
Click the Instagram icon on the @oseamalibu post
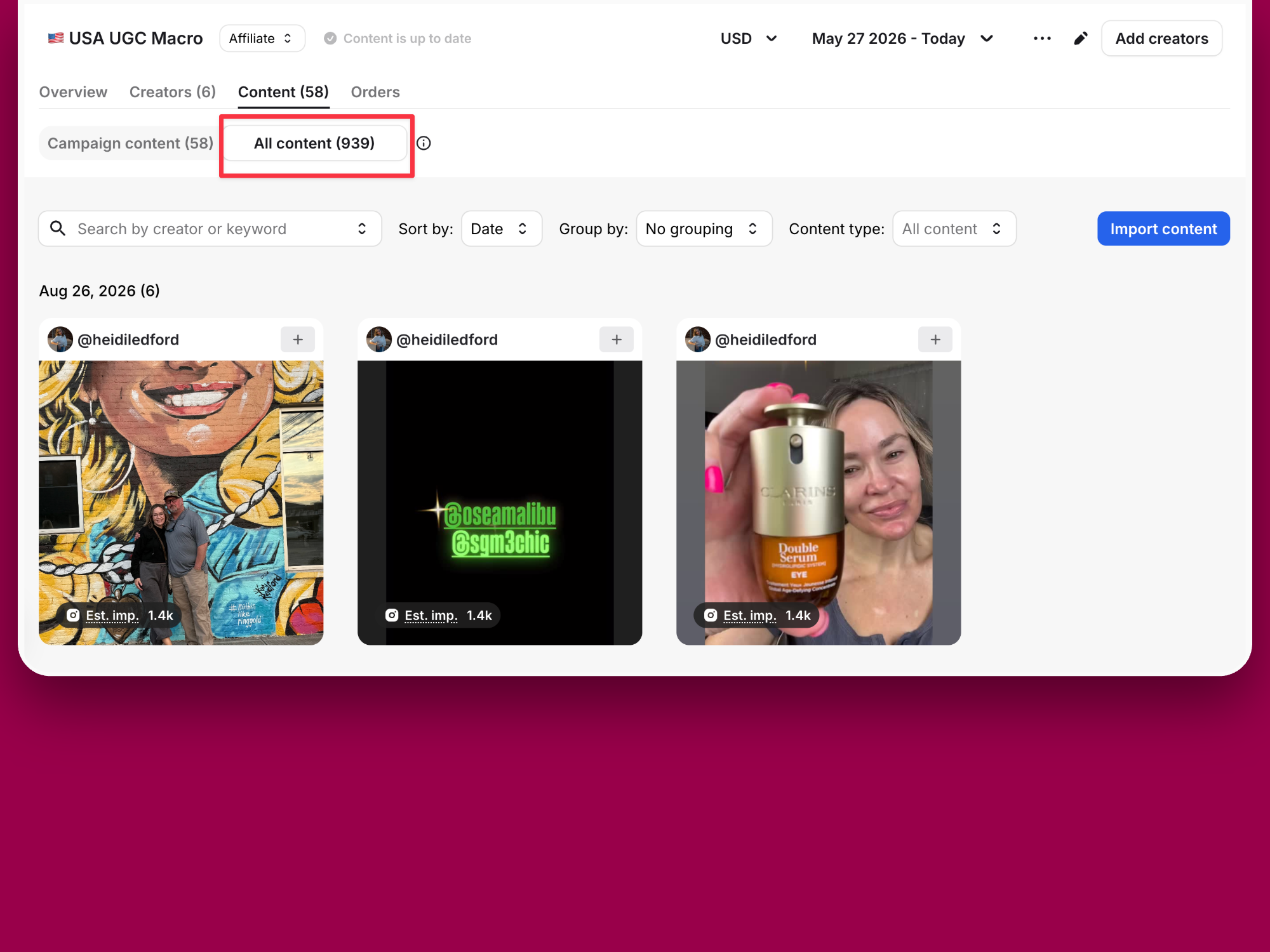click(x=392, y=615)
